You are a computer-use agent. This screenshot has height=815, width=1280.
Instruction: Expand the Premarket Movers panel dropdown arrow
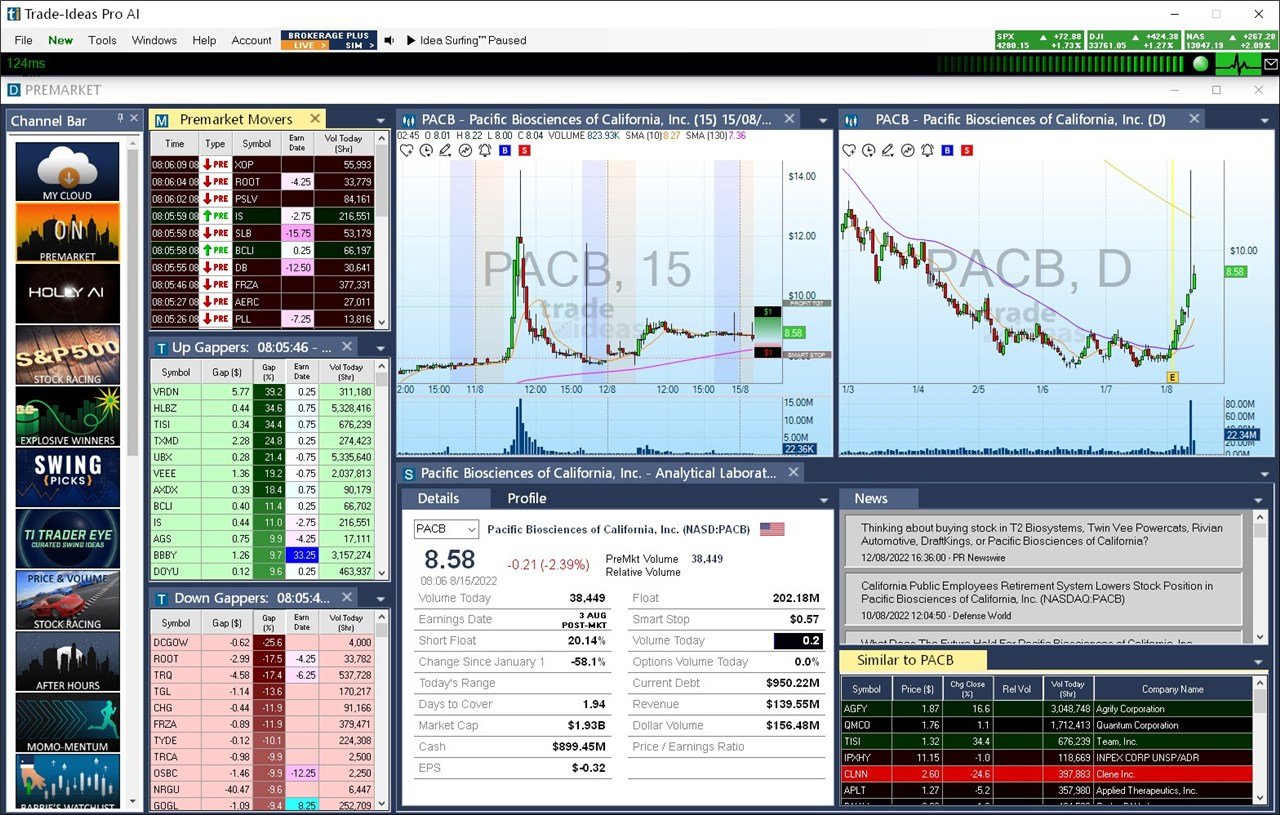click(x=380, y=121)
